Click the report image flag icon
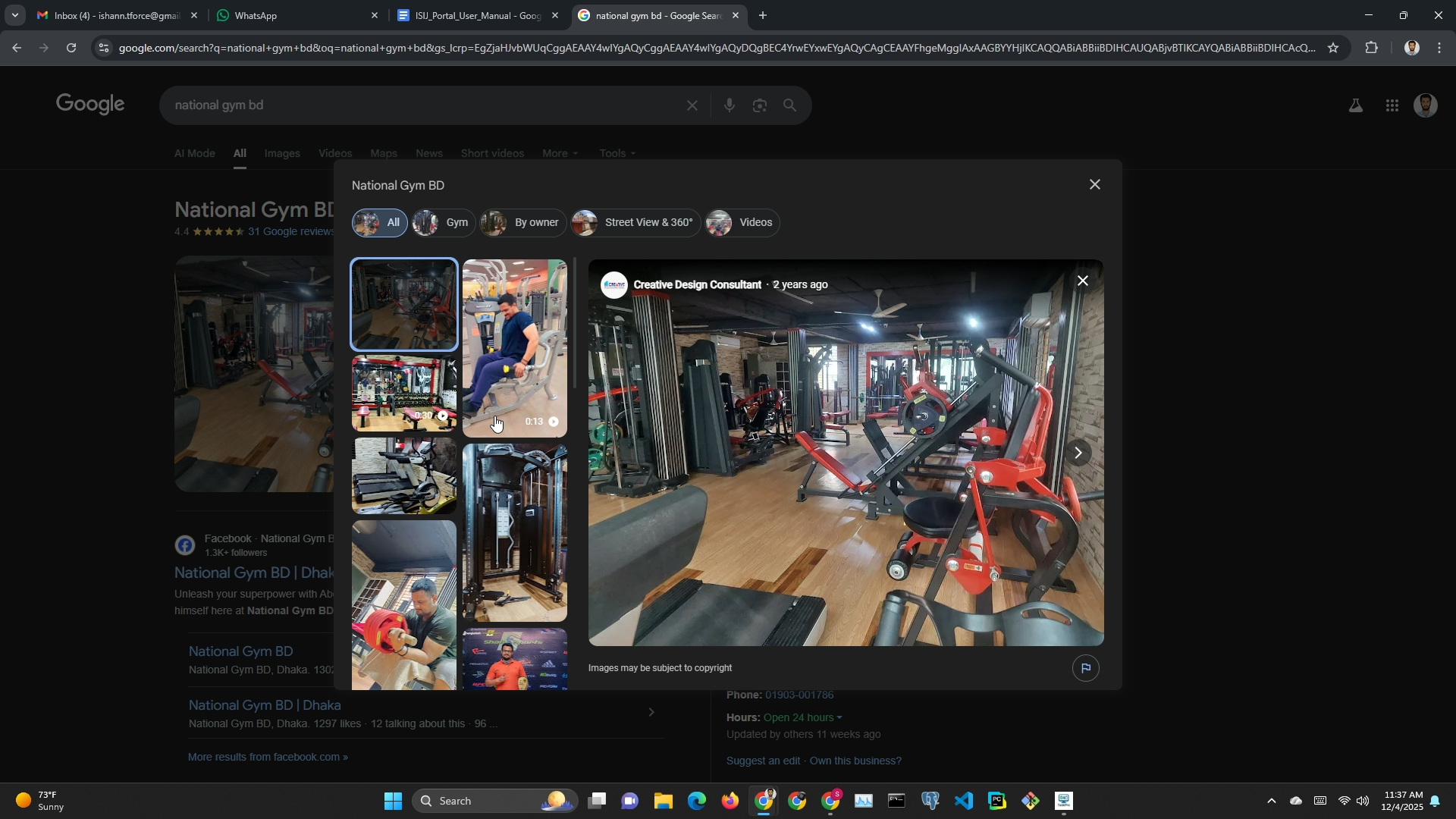This screenshot has height=819, width=1456. [x=1085, y=668]
